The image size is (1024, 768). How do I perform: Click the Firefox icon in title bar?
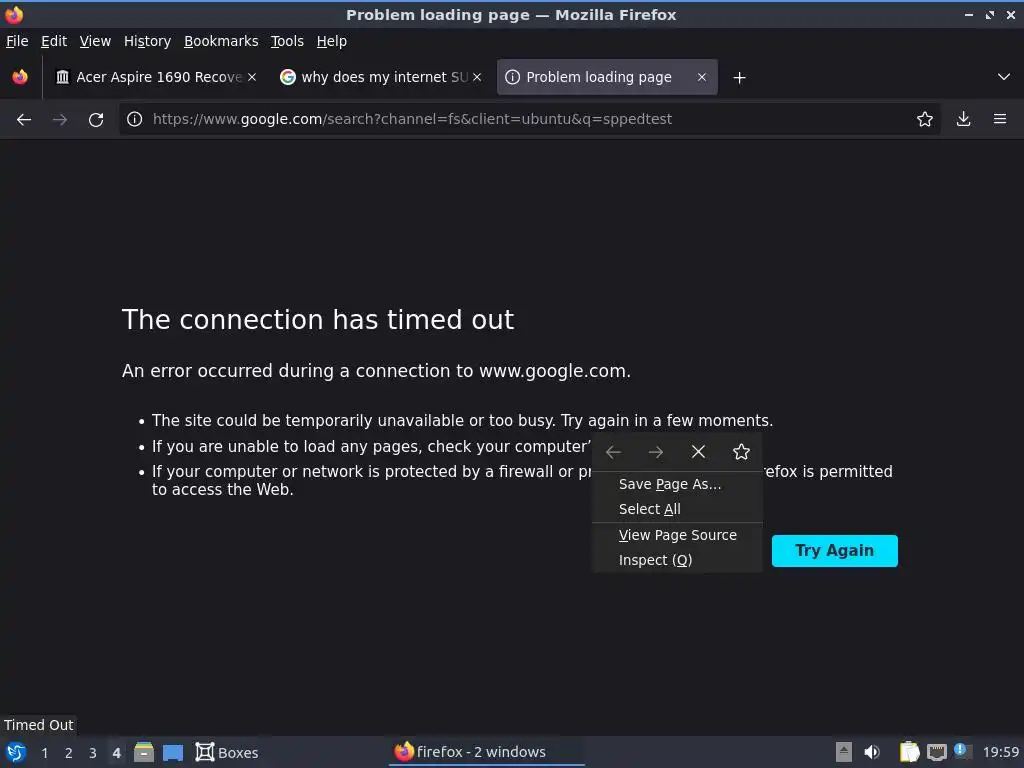click(14, 14)
